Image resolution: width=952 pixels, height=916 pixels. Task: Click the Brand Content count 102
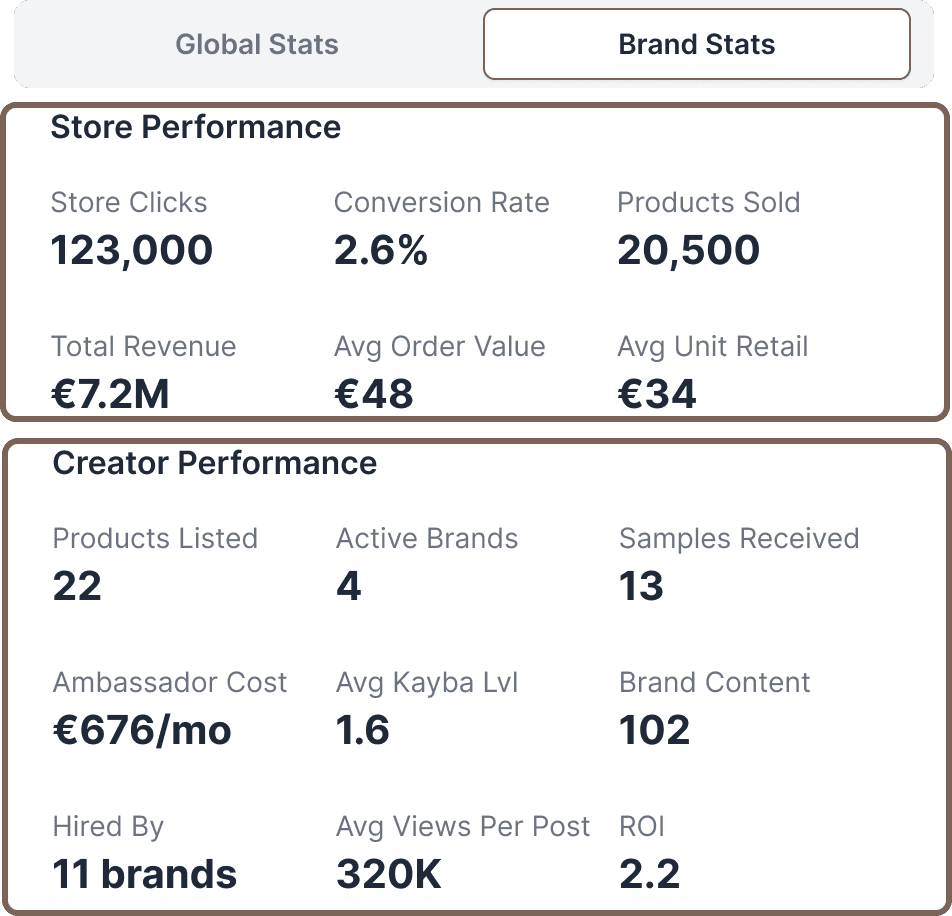(x=654, y=730)
